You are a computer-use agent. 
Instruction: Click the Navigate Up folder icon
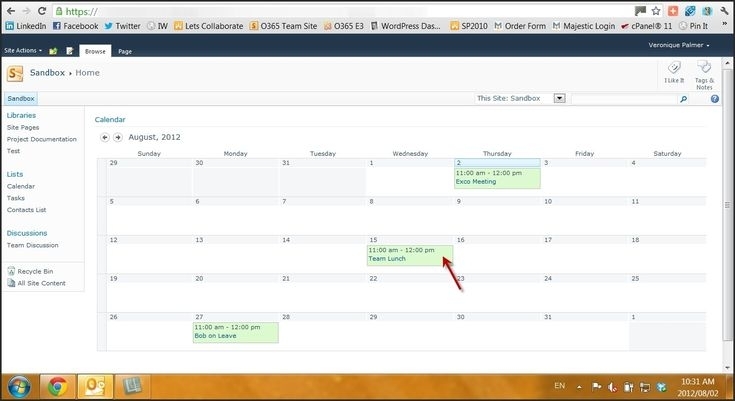[53, 51]
